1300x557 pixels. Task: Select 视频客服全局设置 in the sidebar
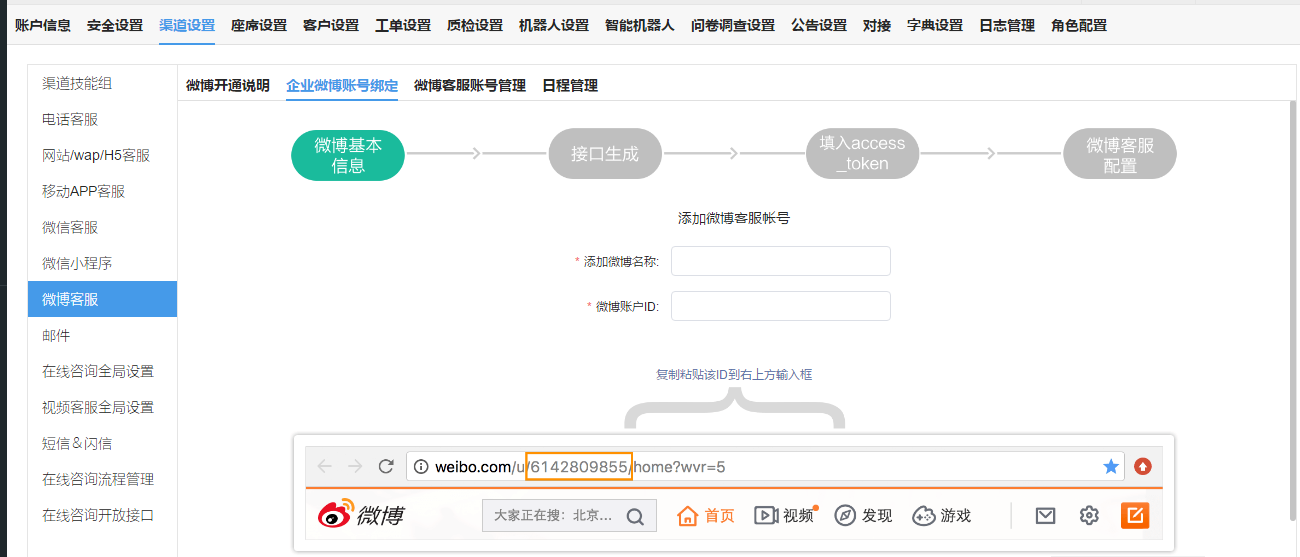[x=102, y=407]
